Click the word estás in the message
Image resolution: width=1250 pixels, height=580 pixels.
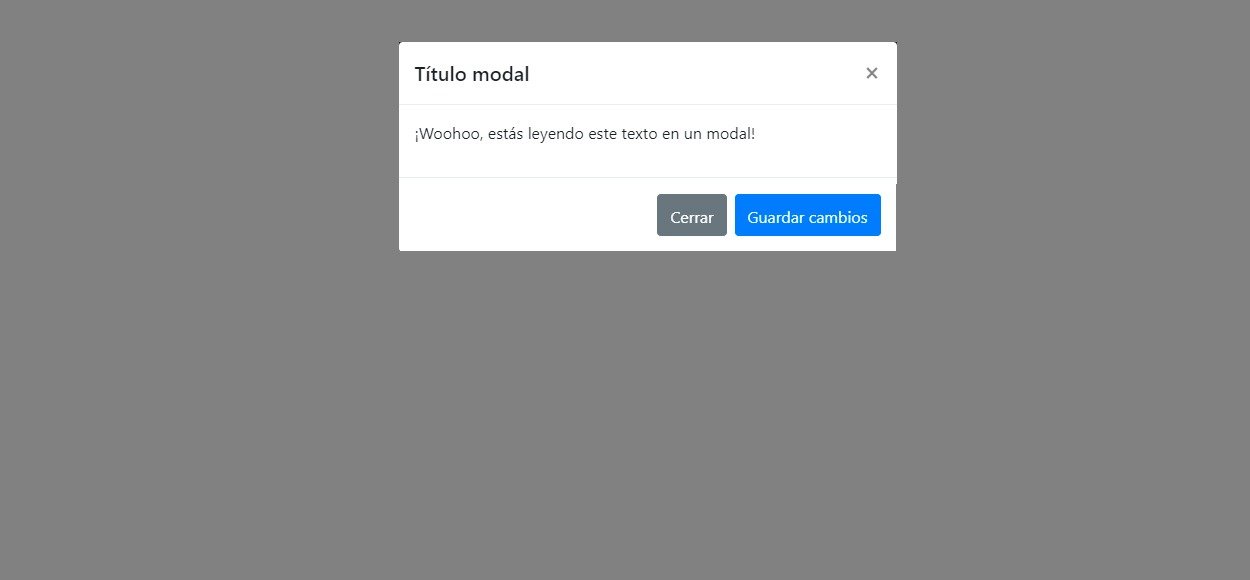click(506, 134)
